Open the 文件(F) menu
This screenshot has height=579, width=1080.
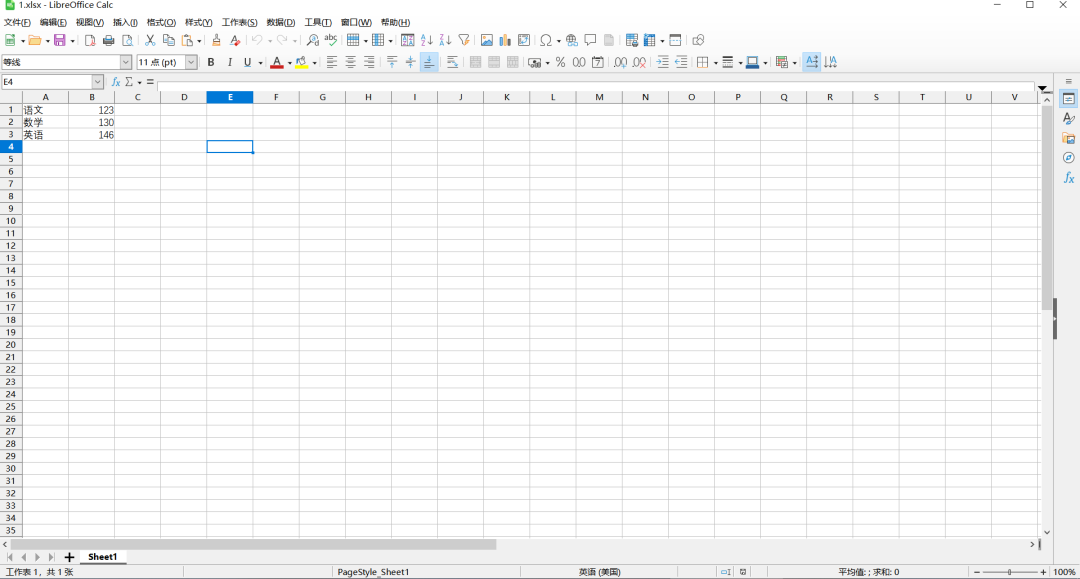17,23
